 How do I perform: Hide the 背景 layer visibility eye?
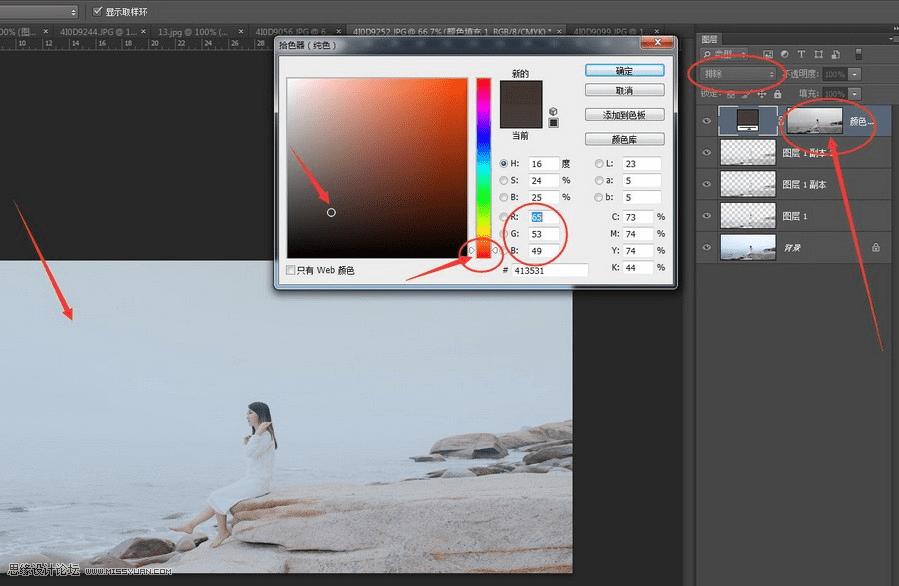pos(707,247)
